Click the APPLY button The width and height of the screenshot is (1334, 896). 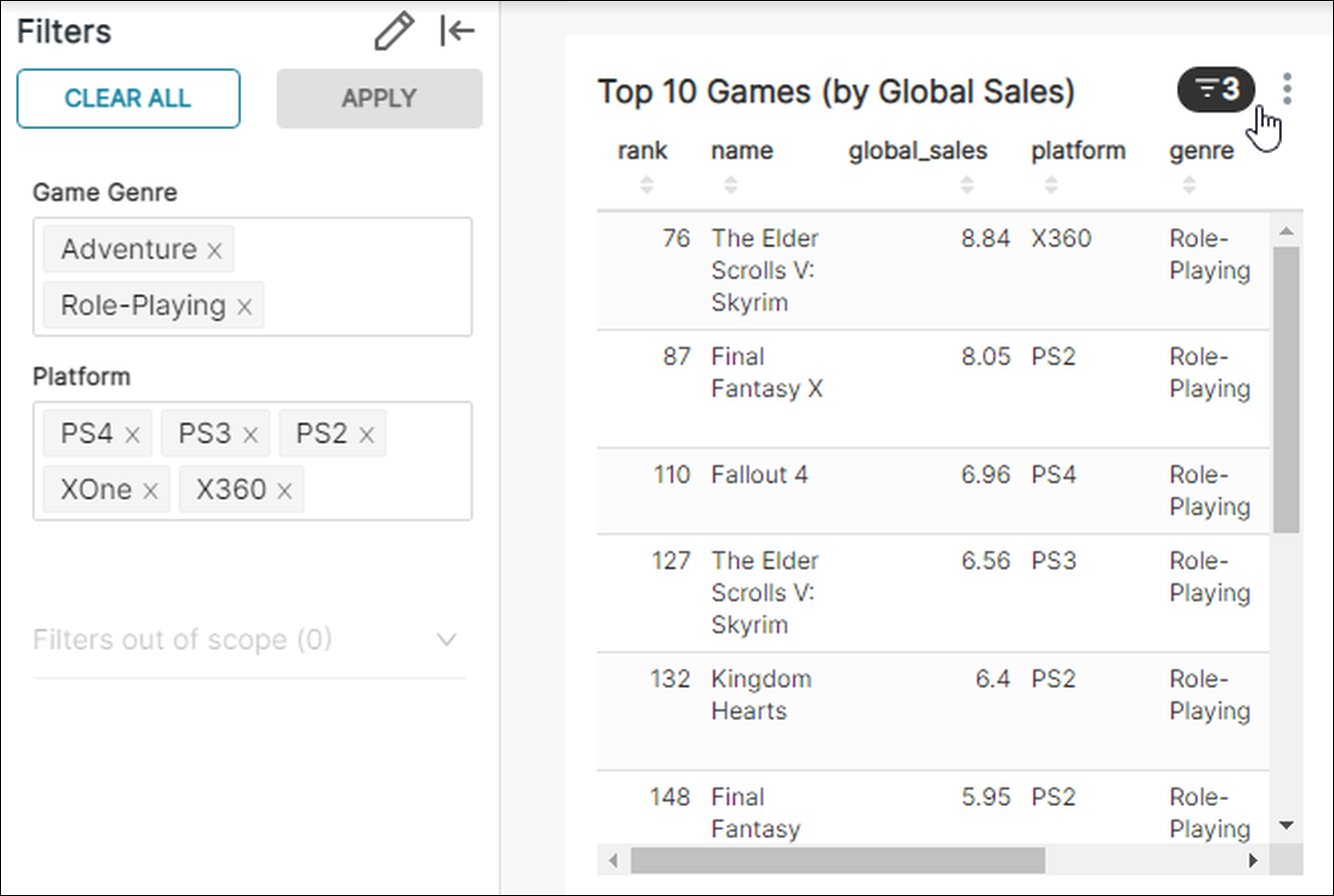click(x=379, y=98)
